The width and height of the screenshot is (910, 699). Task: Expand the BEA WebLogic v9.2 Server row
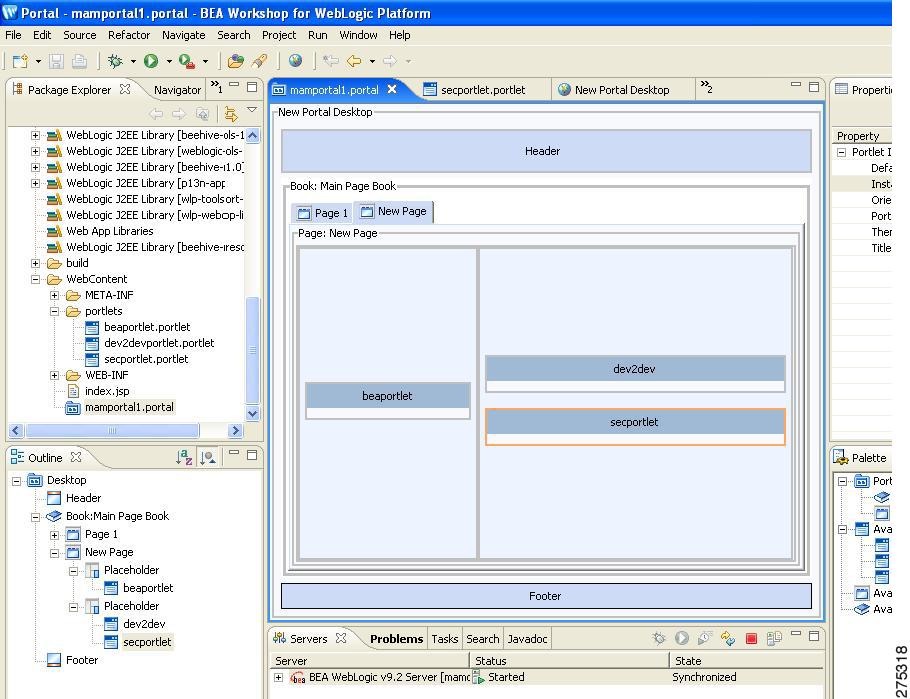click(x=279, y=677)
